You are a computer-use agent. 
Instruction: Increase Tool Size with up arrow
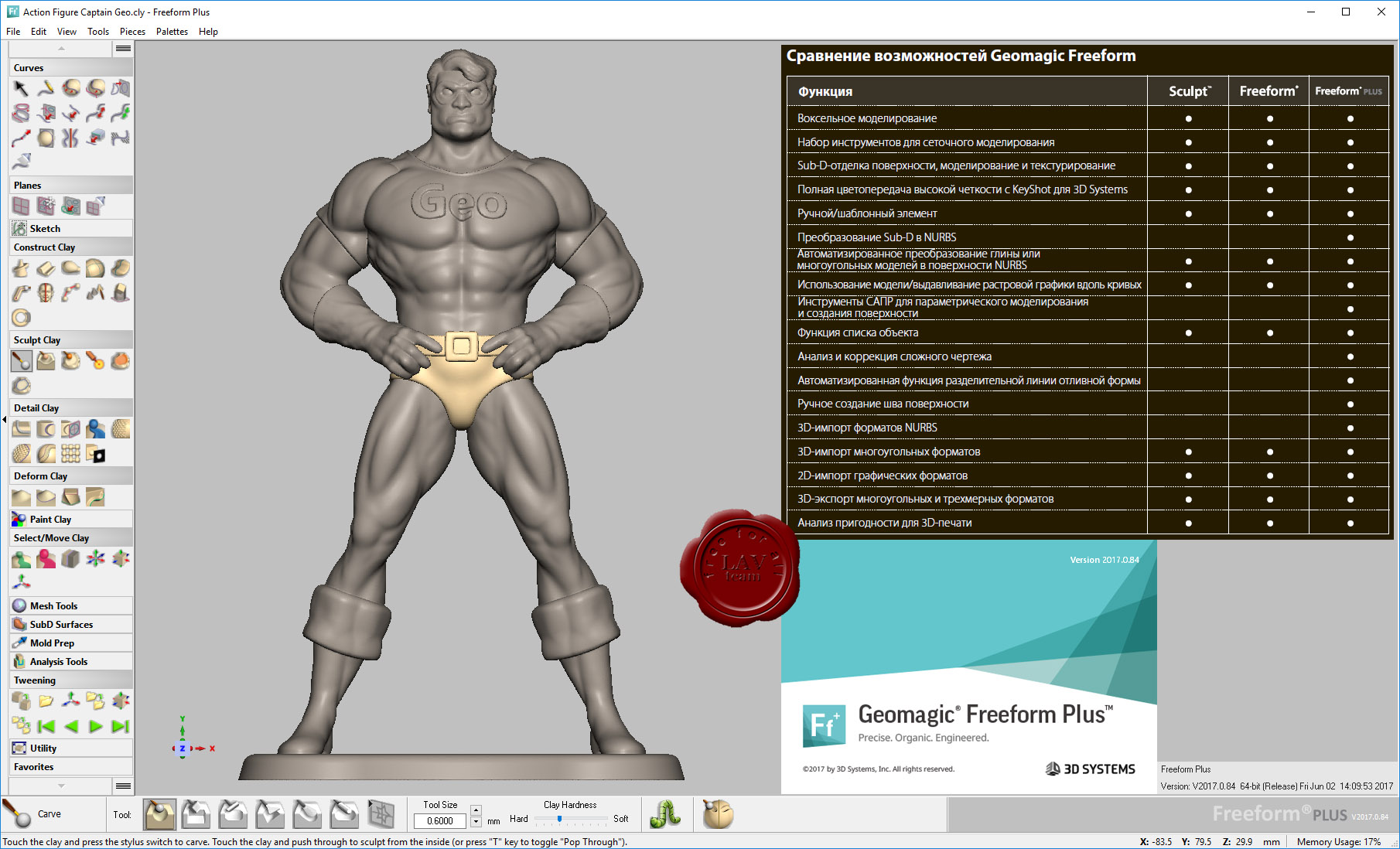476,810
